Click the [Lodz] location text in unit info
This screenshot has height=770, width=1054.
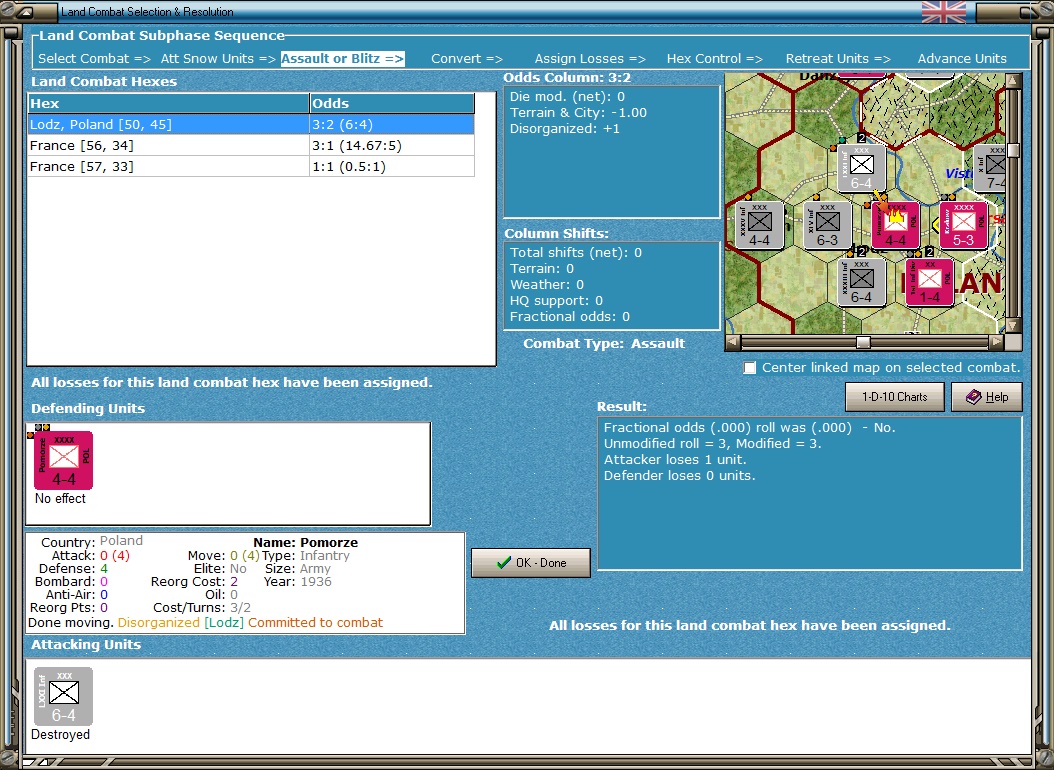[x=224, y=623]
